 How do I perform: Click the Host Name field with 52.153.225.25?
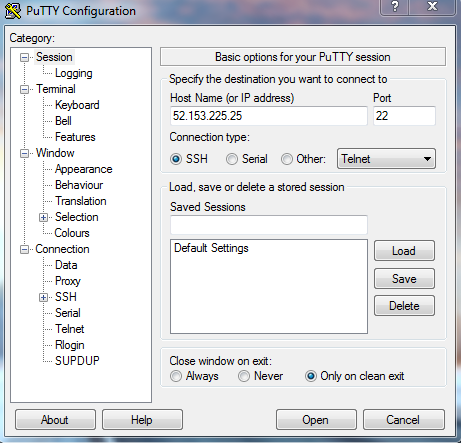click(269, 116)
